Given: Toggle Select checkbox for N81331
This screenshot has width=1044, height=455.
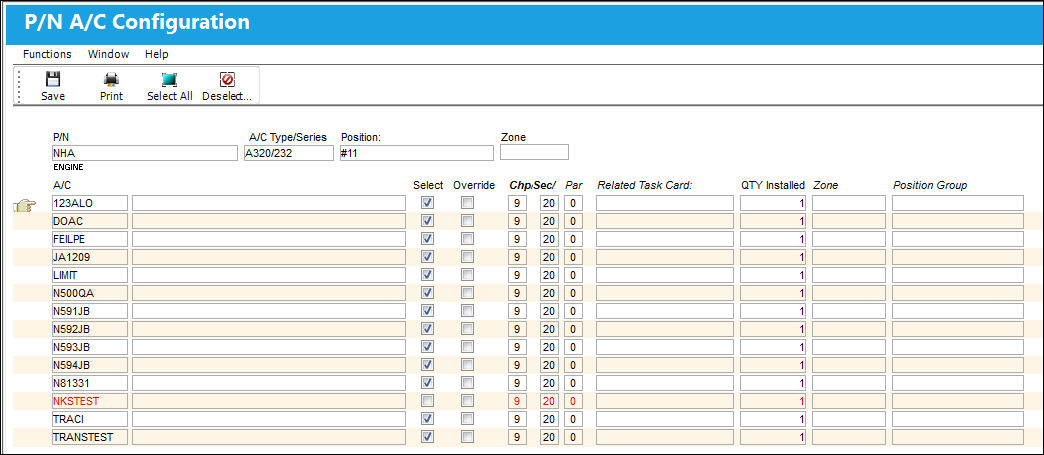Looking at the screenshot, I should tap(428, 383).
